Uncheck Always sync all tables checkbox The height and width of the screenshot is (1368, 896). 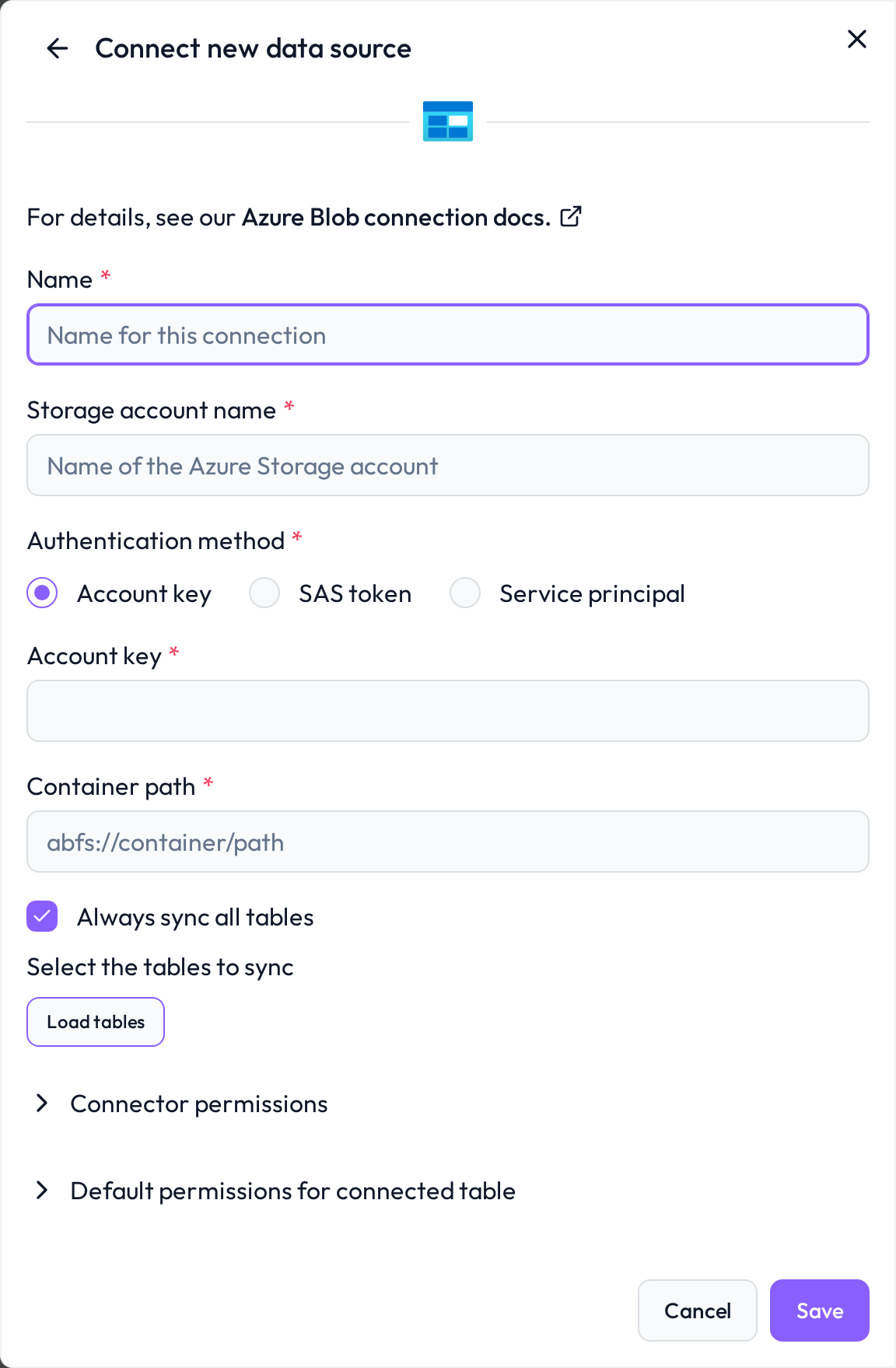coord(42,917)
